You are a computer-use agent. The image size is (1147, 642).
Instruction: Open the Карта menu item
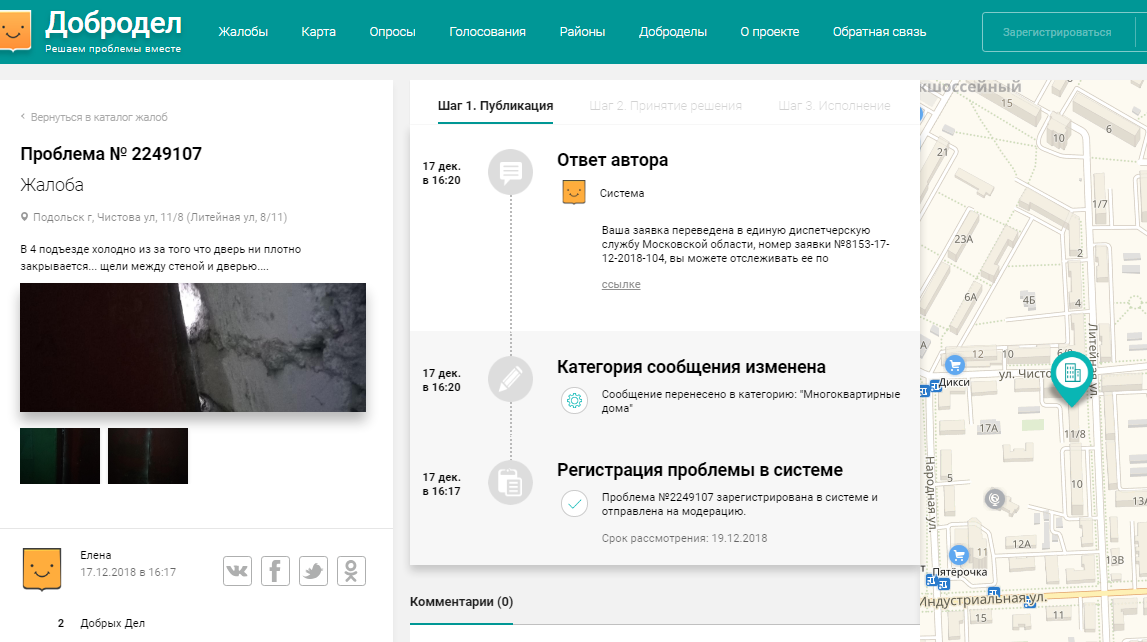(318, 32)
